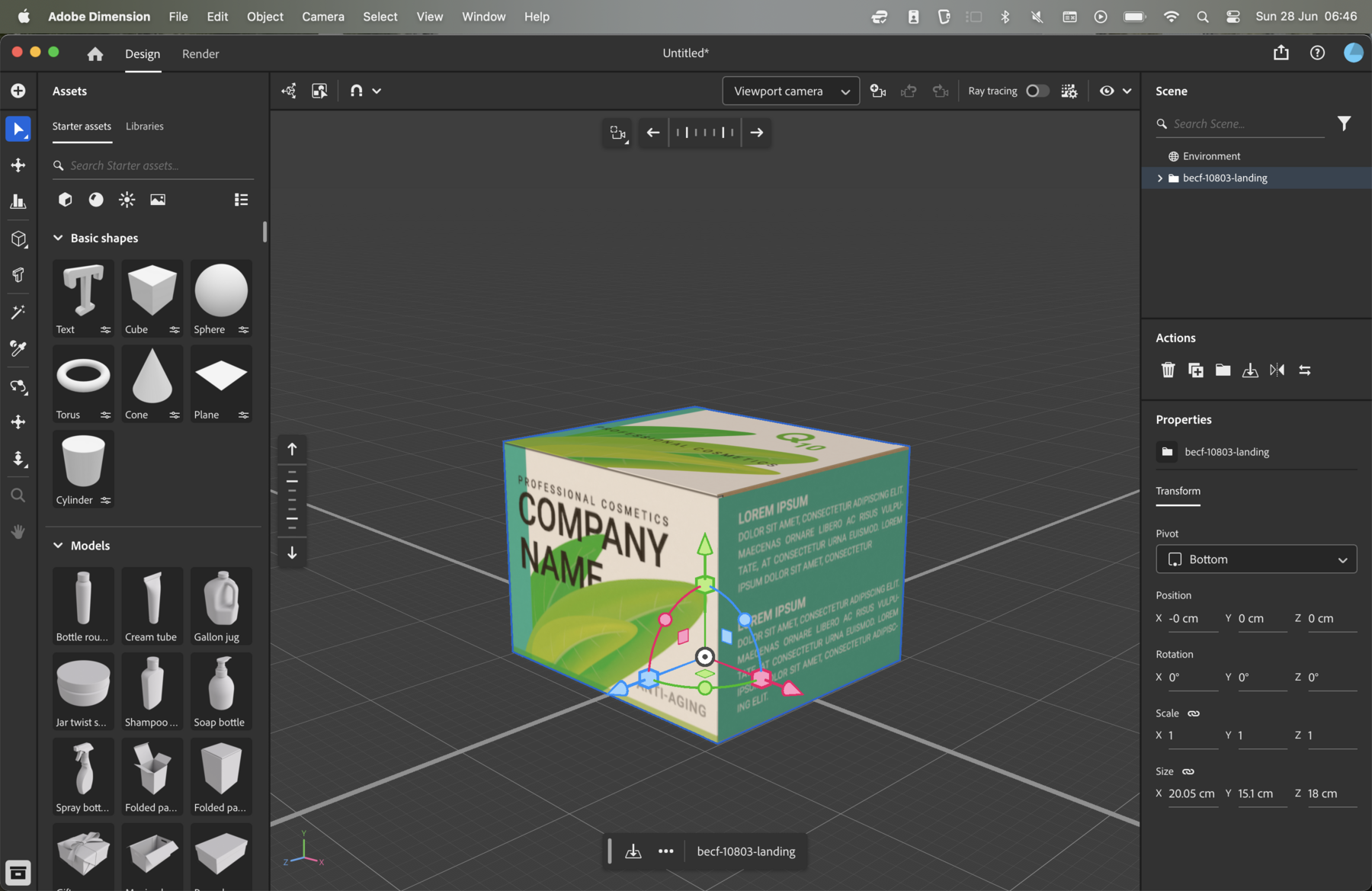1372x891 pixels.
Task: Click the Mirror icon in Actions
Action: [x=1277, y=370]
